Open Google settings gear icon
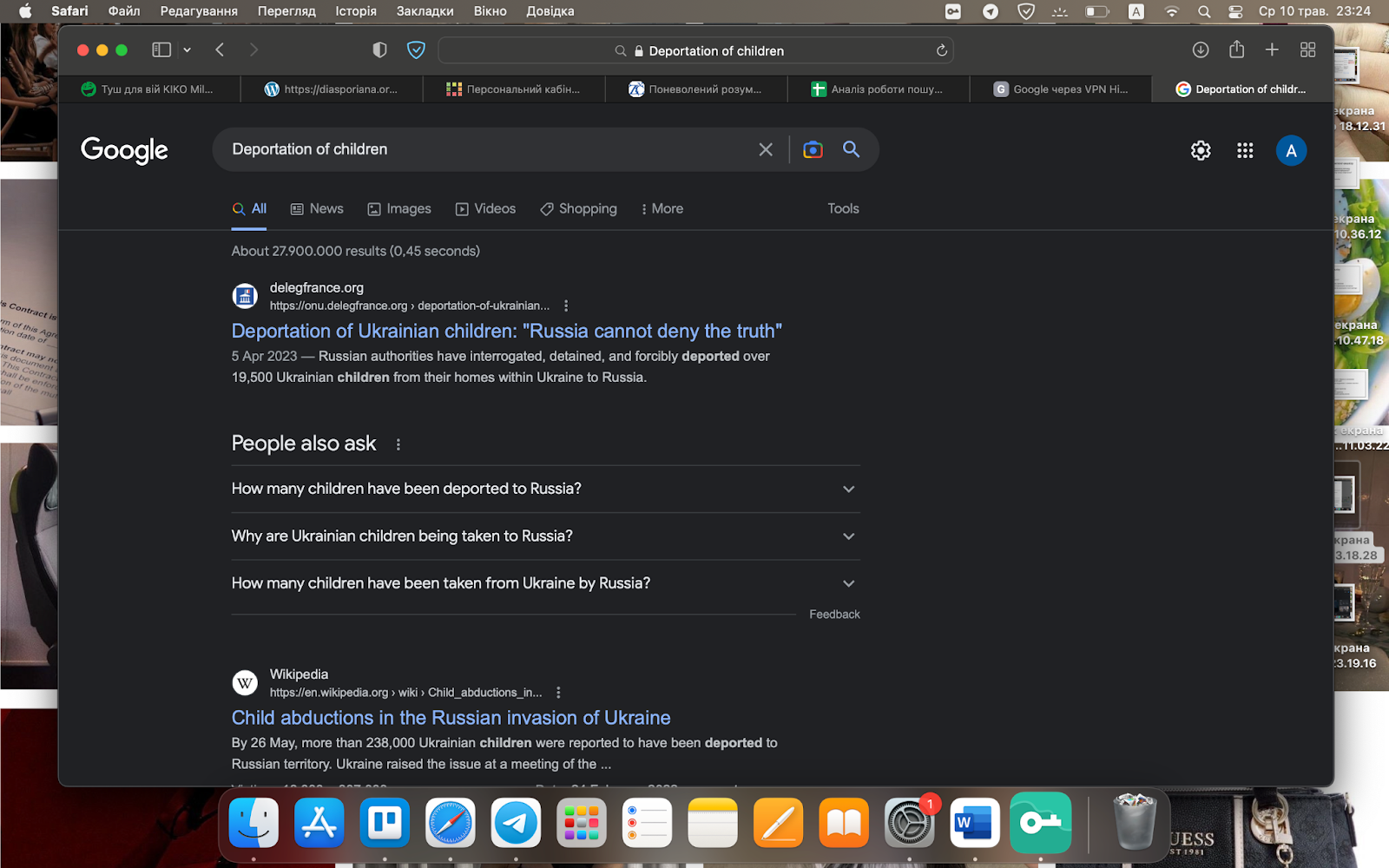The height and width of the screenshot is (868, 1389). click(1200, 151)
